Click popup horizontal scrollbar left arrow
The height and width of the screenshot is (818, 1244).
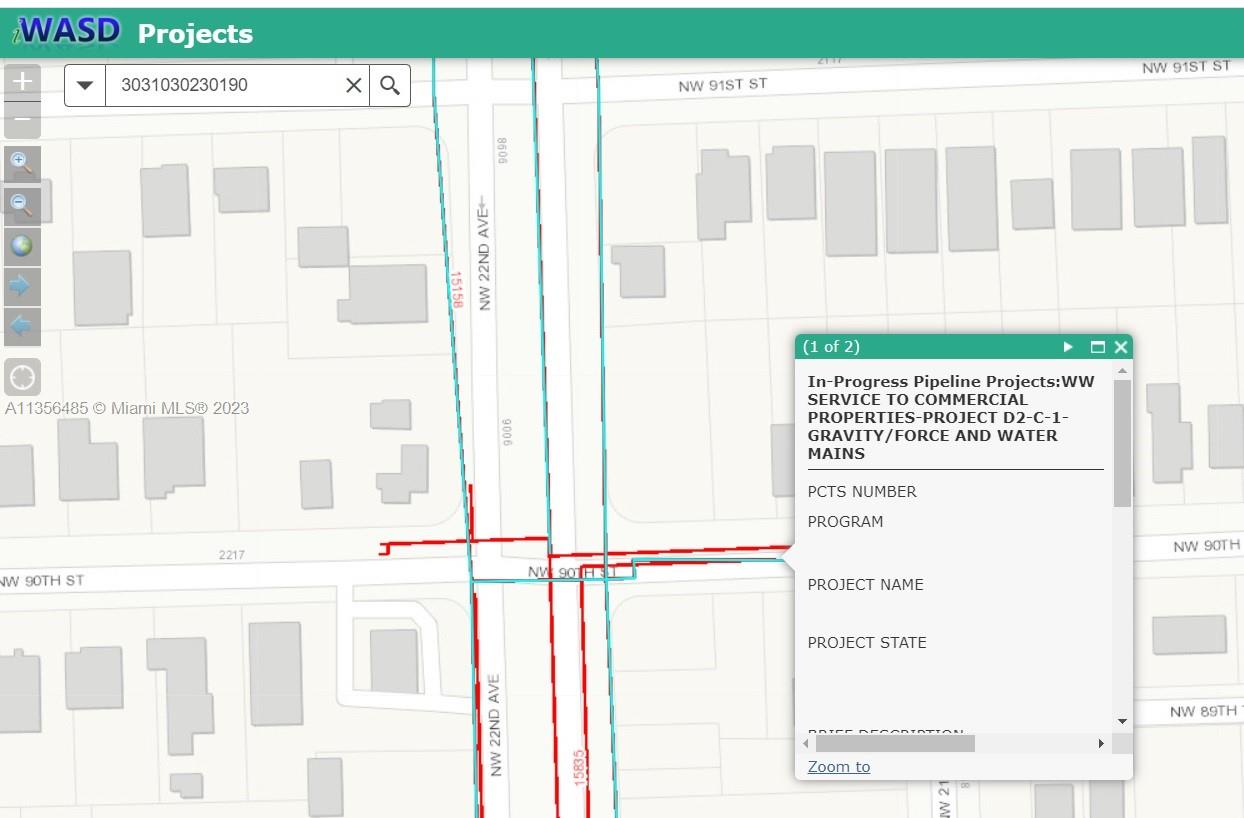click(x=807, y=744)
